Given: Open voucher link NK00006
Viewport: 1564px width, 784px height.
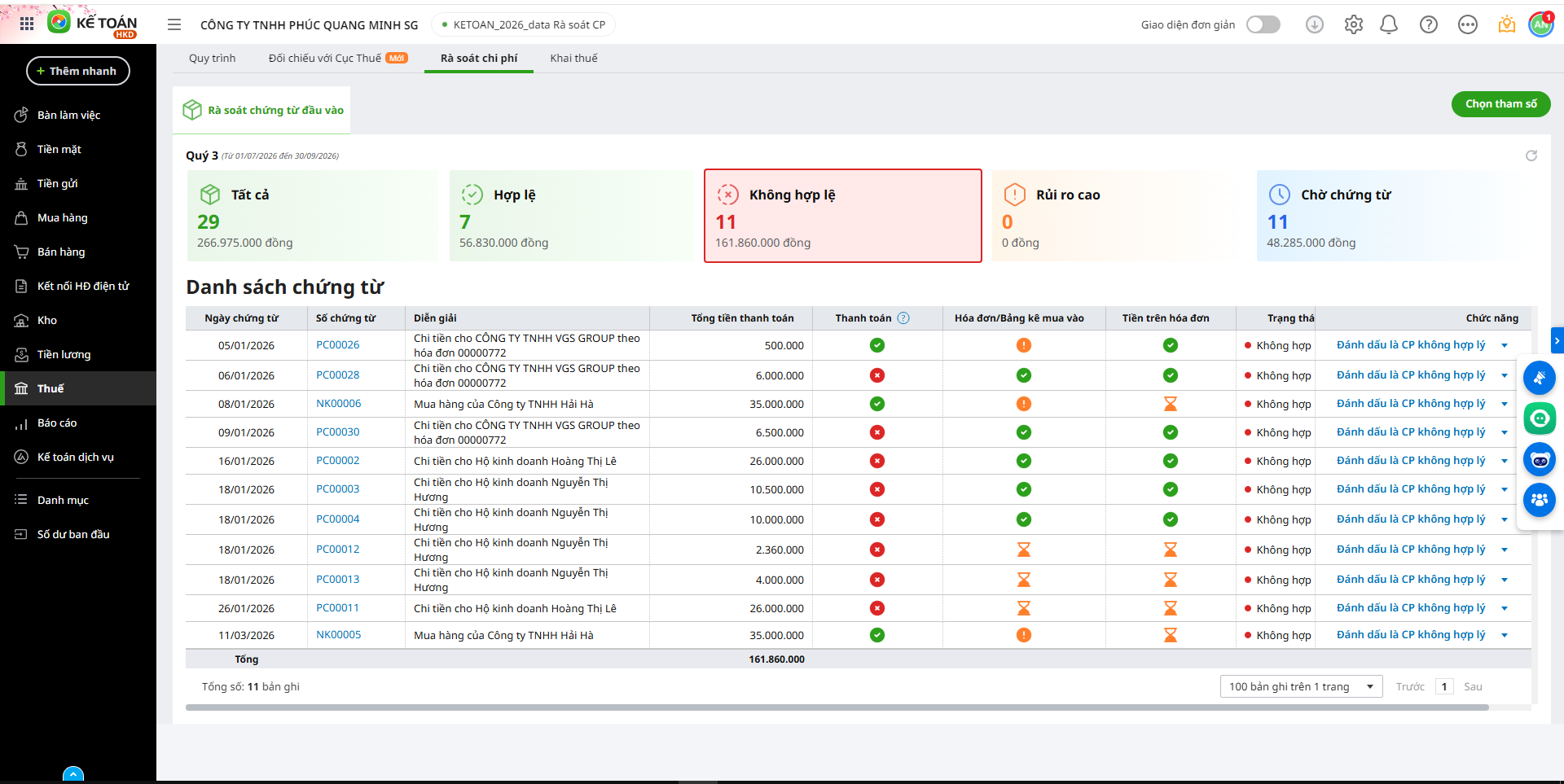Looking at the screenshot, I should (x=338, y=404).
